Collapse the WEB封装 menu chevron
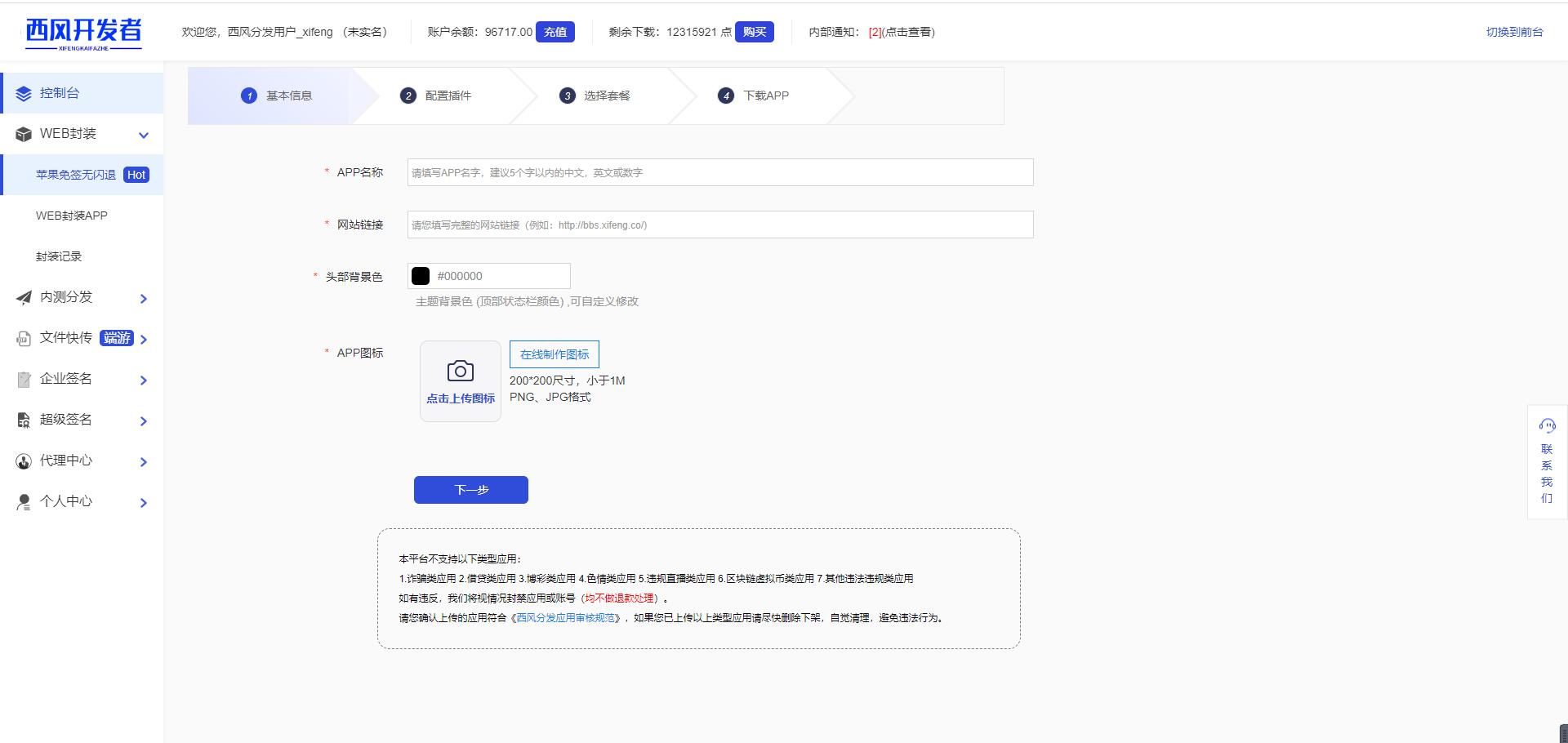The width and height of the screenshot is (1568, 743). pos(144,136)
